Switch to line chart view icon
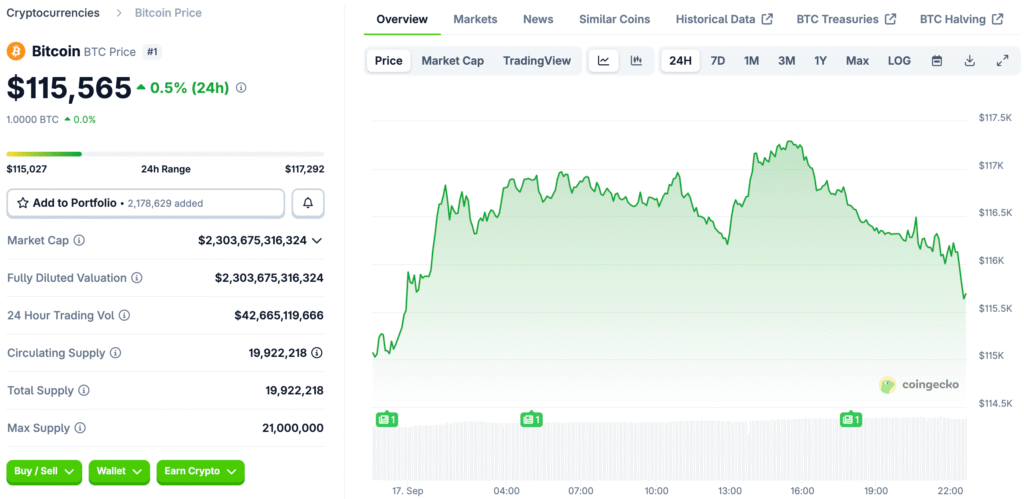 (x=604, y=61)
